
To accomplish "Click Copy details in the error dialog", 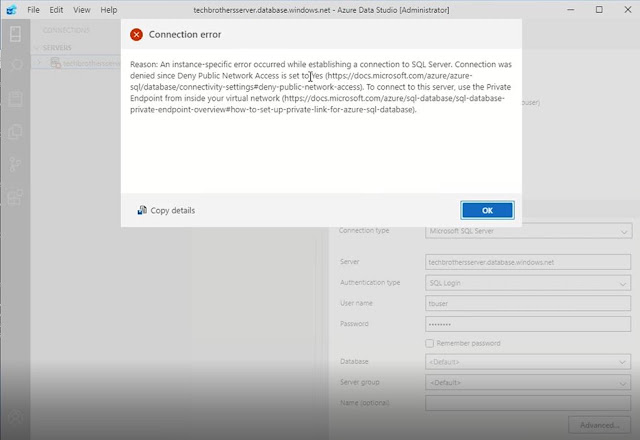I will [172, 210].
